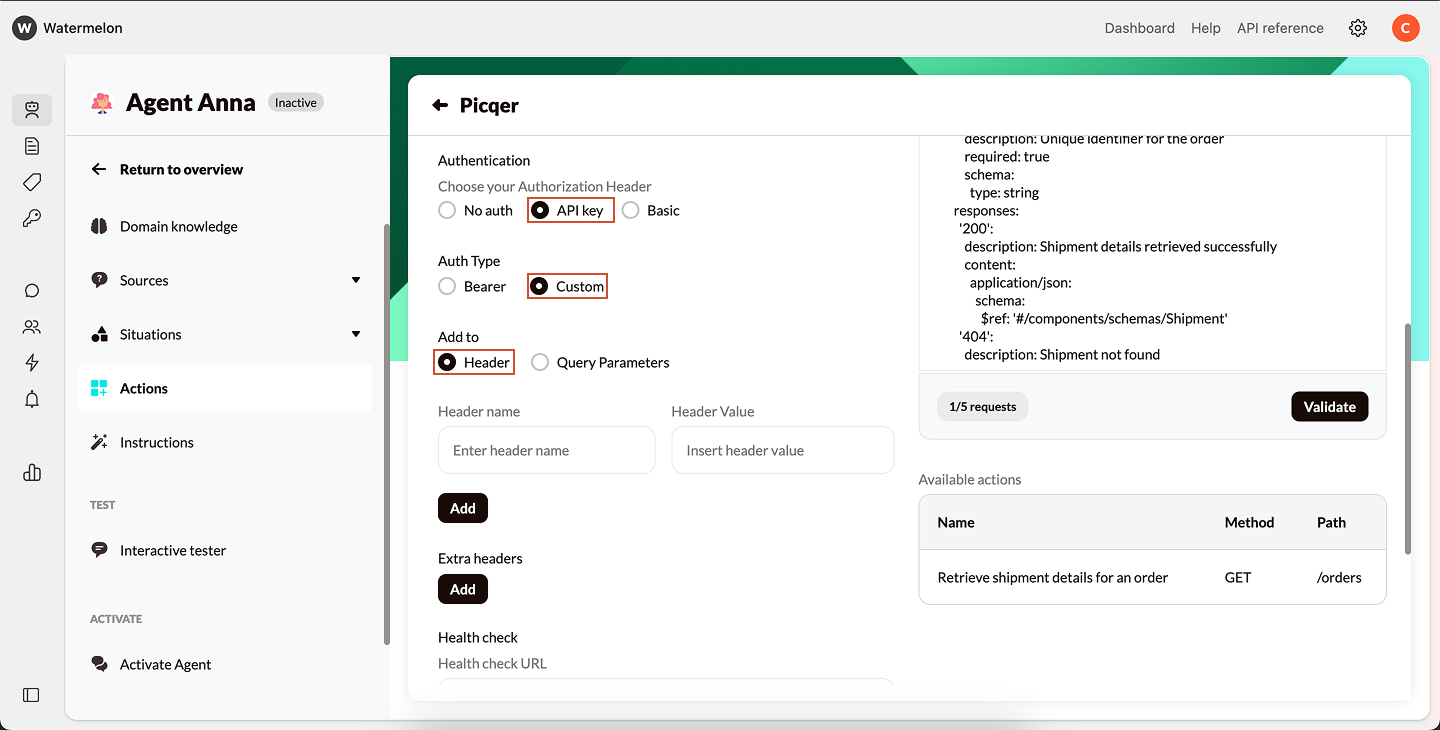
Task: Choose the Bearer auth type
Action: (x=447, y=286)
